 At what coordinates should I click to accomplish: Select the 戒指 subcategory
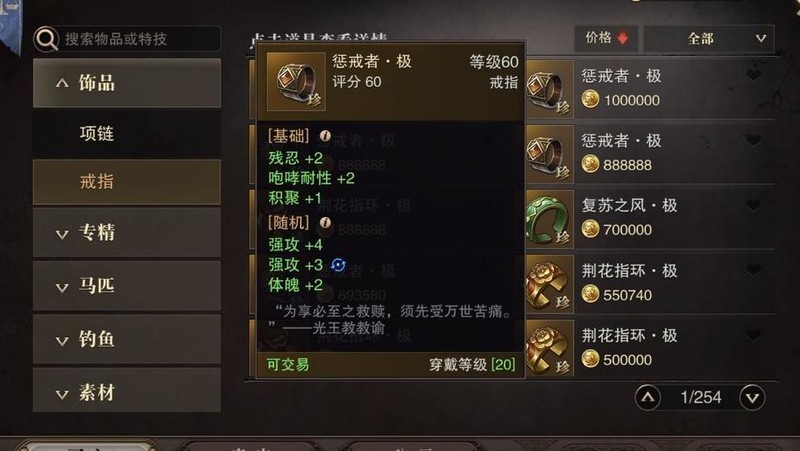(127, 182)
